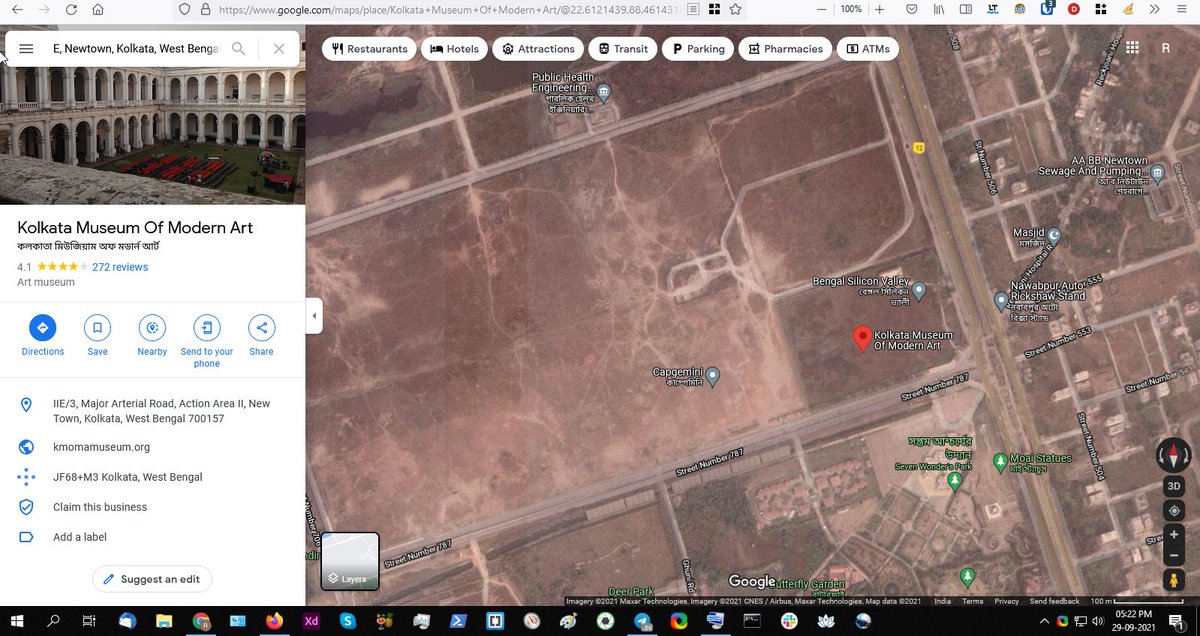1200x636 pixels.
Task: Open the Layers map type switcher
Action: coord(349,562)
